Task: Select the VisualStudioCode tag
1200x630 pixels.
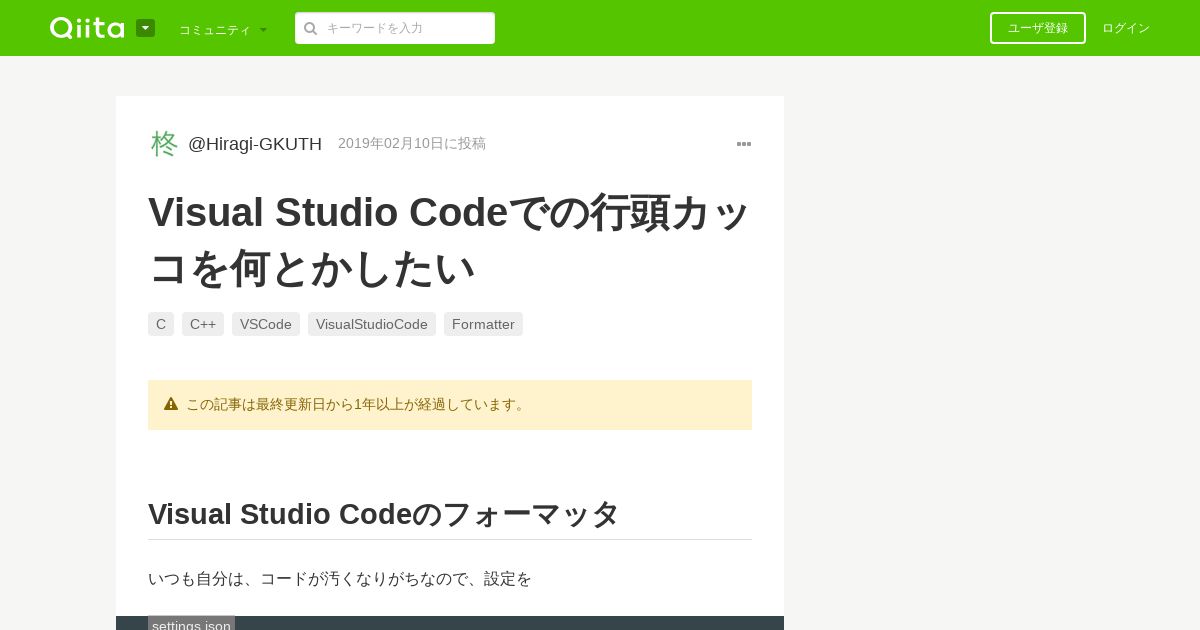Action: [x=372, y=324]
